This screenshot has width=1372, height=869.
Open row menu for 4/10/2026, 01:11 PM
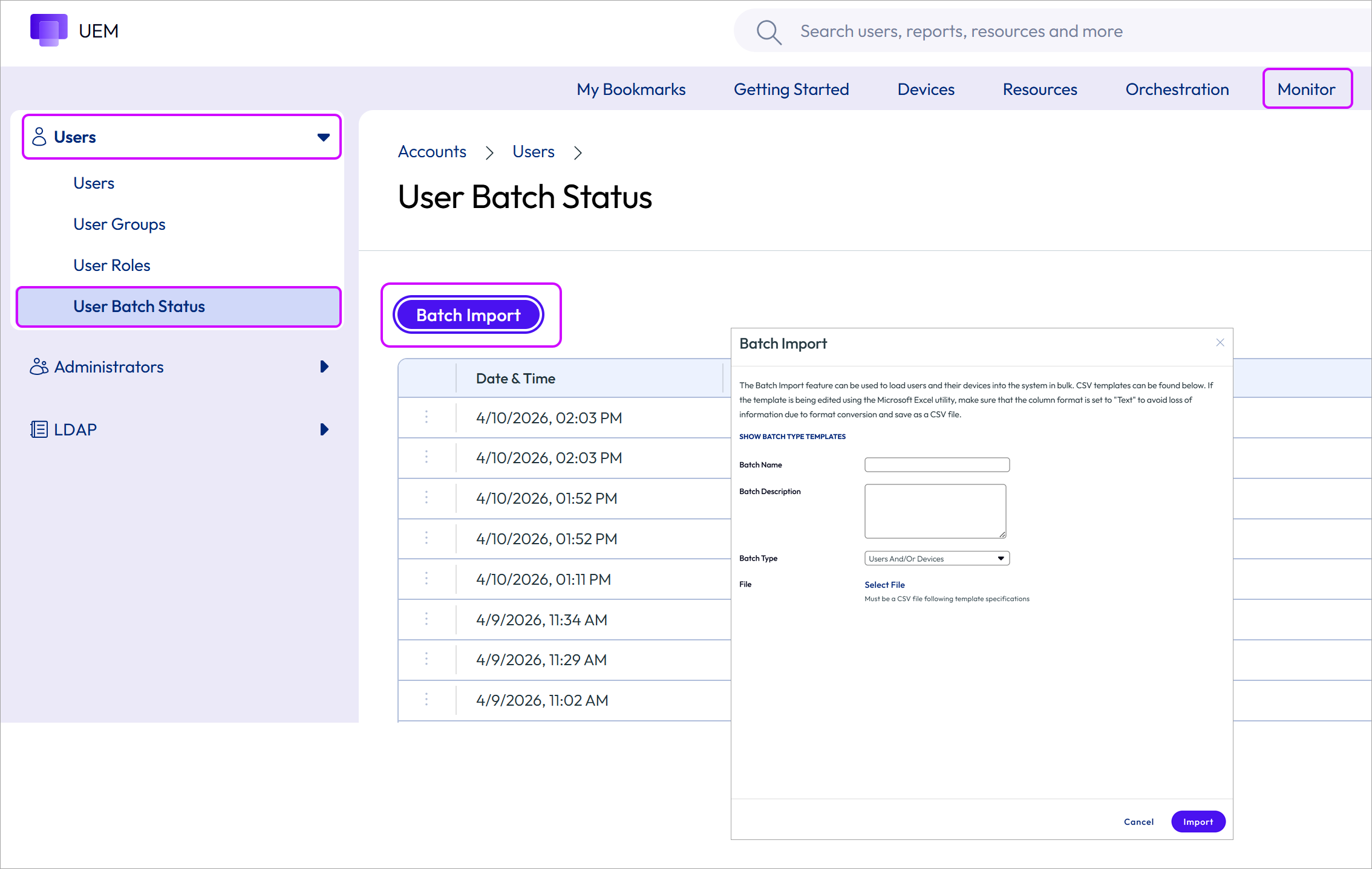pos(426,579)
